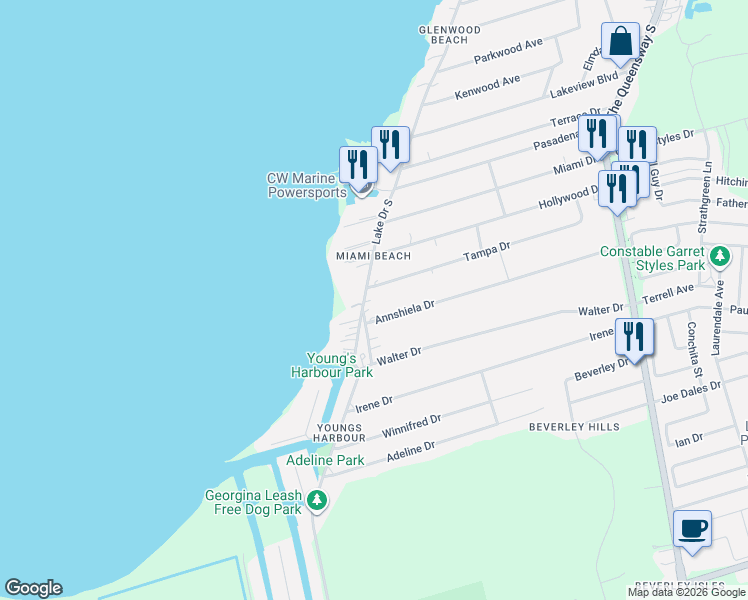Image resolution: width=748 pixels, height=600 pixels.
Task: Select Constable Garret Styles Park tree icon
Action: point(720,257)
